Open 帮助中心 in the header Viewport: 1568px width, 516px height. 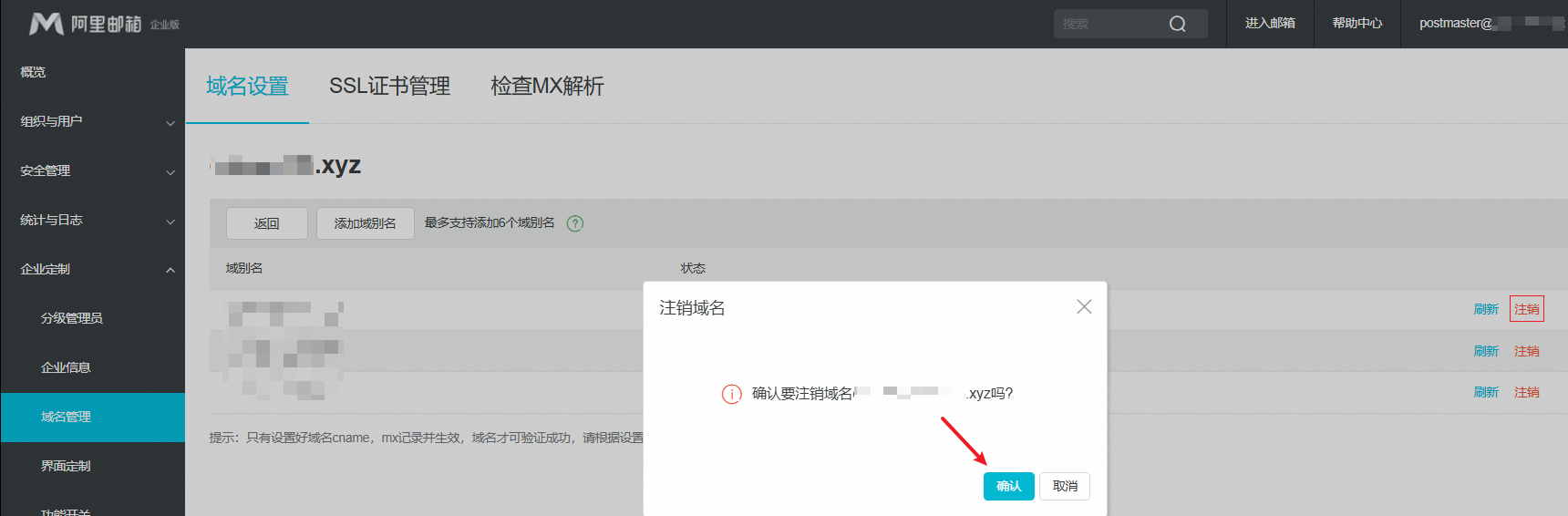[1357, 24]
